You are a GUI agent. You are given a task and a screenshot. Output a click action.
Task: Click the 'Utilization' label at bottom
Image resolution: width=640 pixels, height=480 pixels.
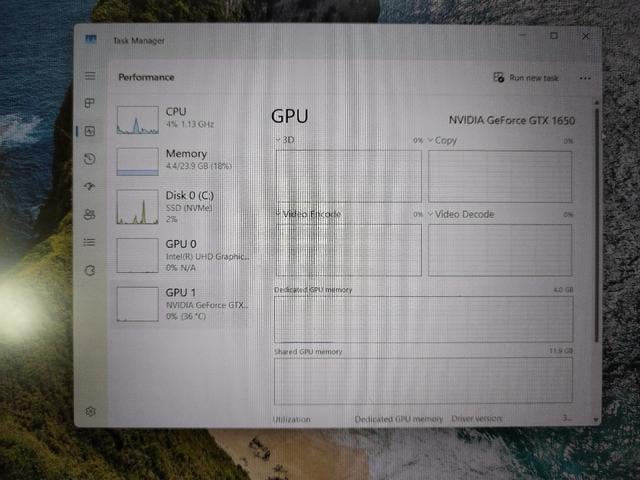291,419
